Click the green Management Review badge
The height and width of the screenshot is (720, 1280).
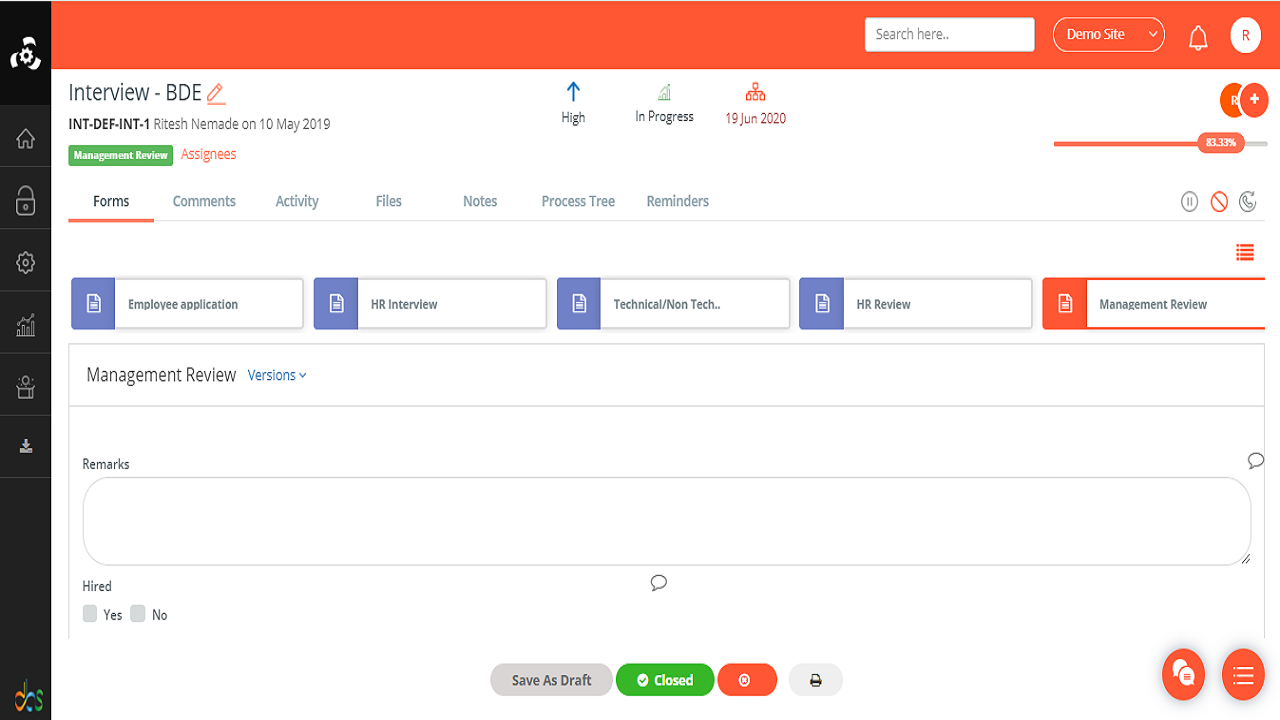click(121, 155)
